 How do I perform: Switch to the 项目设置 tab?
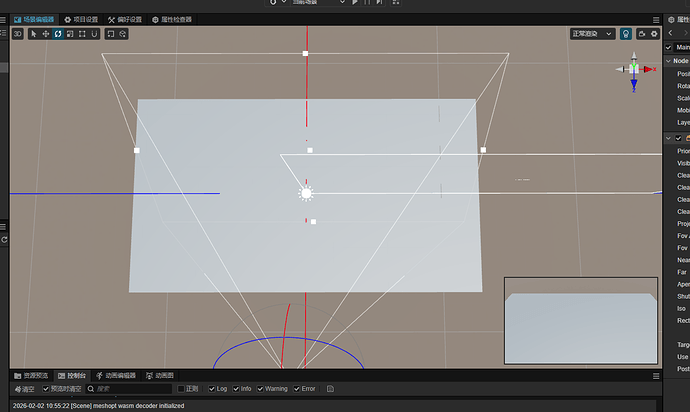[81, 19]
